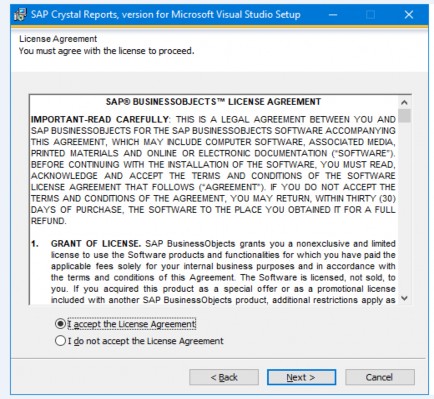Click the license text scrollbar thumb
The image size is (434, 399).
pos(404,116)
